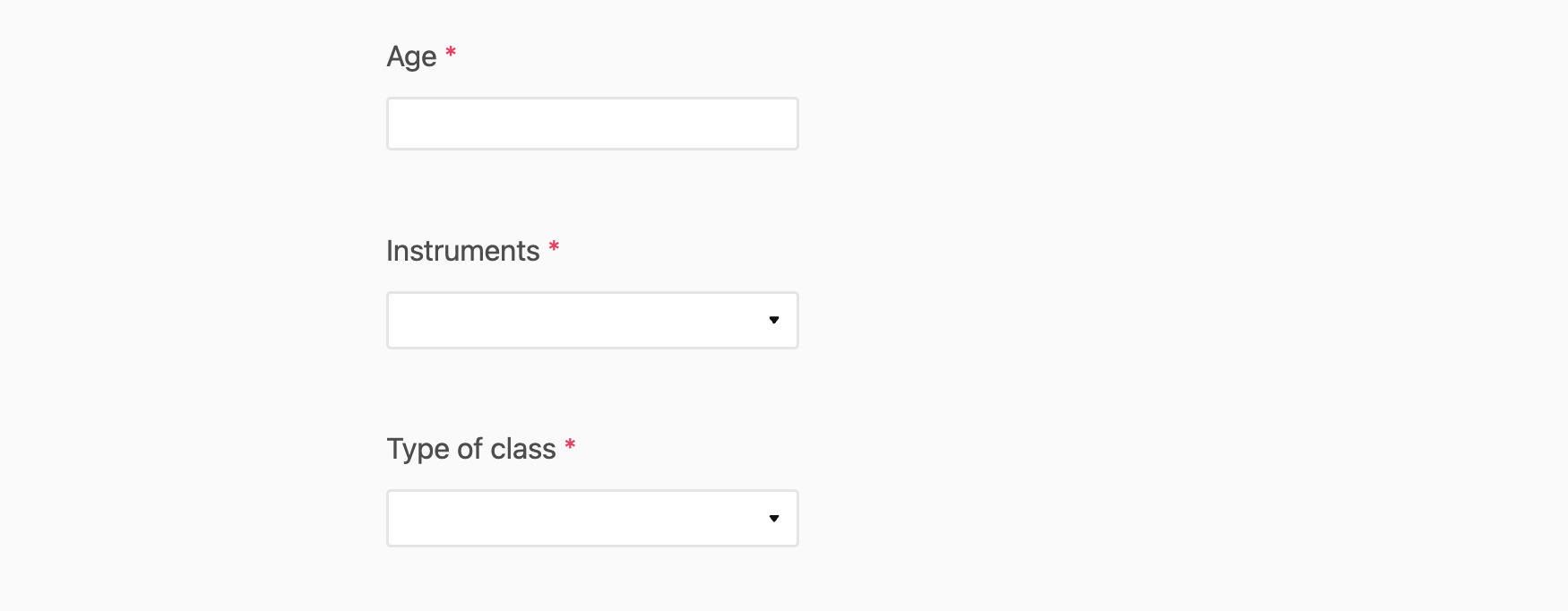This screenshot has width=1568, height=611.
Task: Focus the text box under Age
Action: click(x=591, y=124)
